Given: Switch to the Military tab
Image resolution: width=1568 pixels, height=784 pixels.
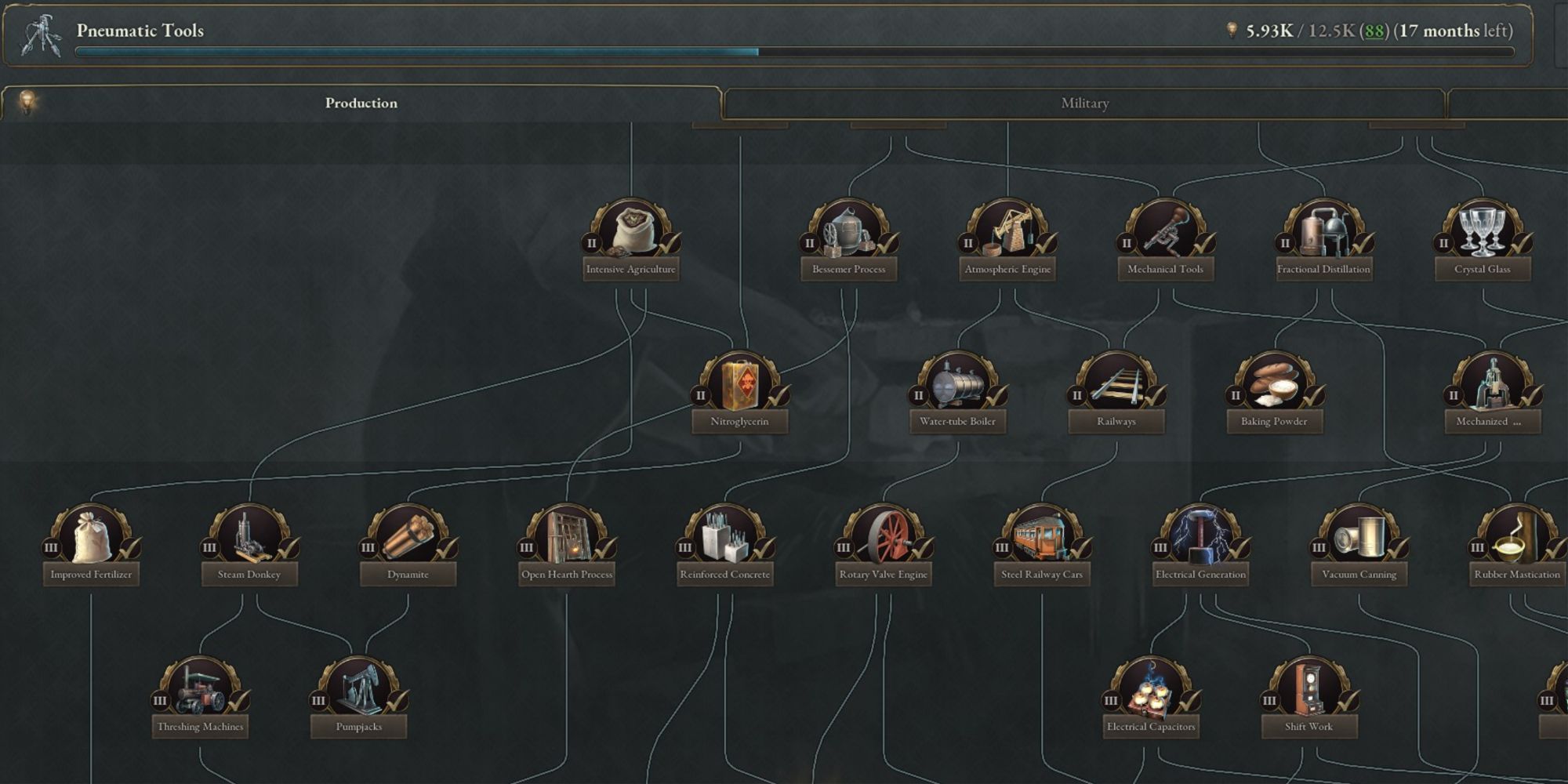Looking at the screenshot, I should 1084,103.
